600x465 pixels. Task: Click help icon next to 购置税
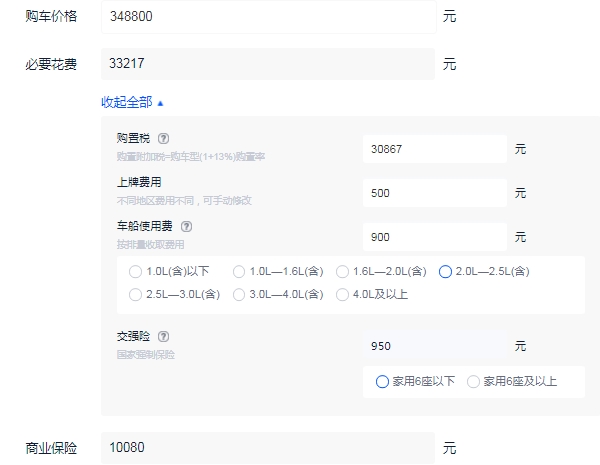(x=163, y=139)
